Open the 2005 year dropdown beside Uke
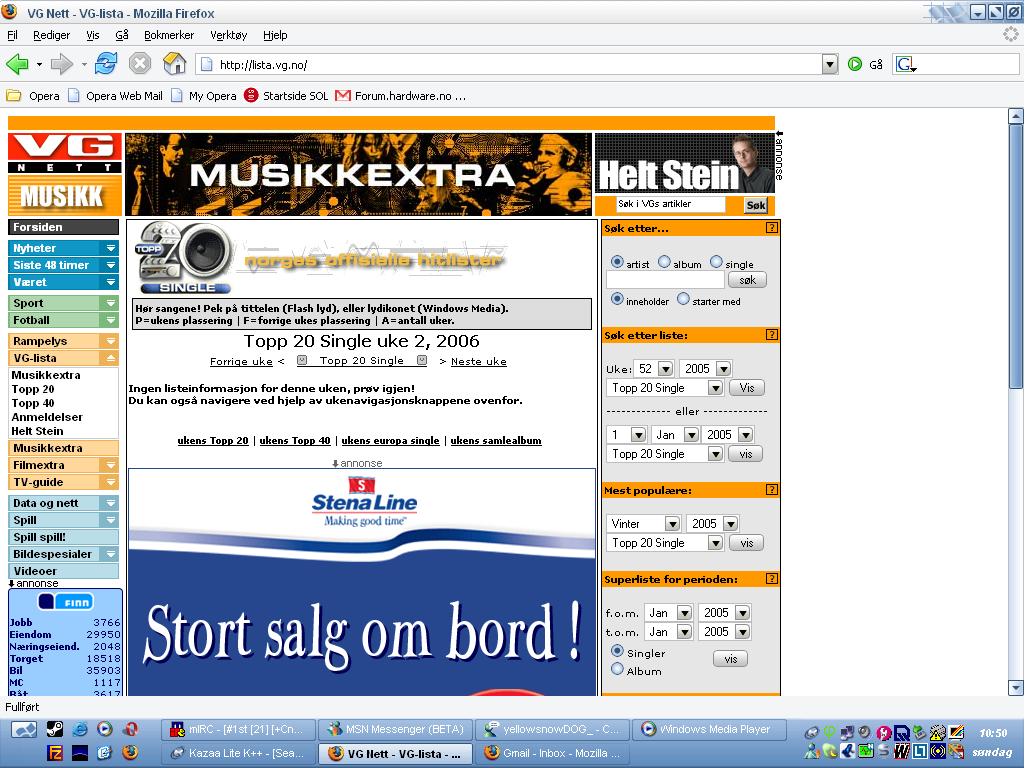 705,368
